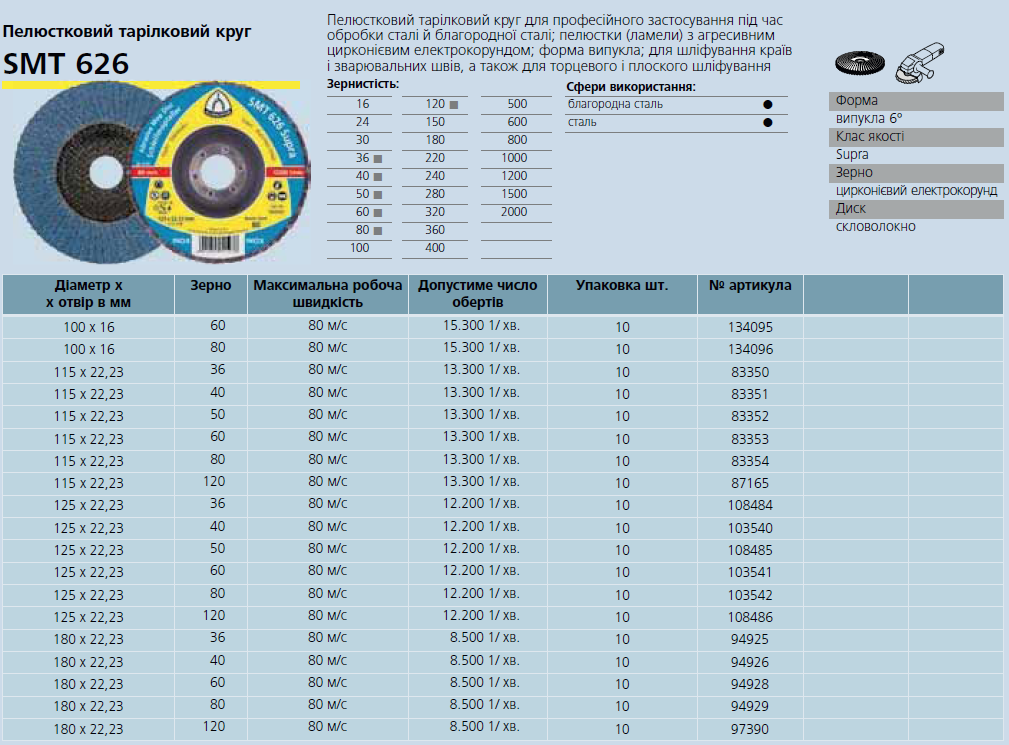Click the 80 м/с cell in row 87165
Image resolution: width=1009 pixels, height=745 pixels.
[x=328, y=482]
